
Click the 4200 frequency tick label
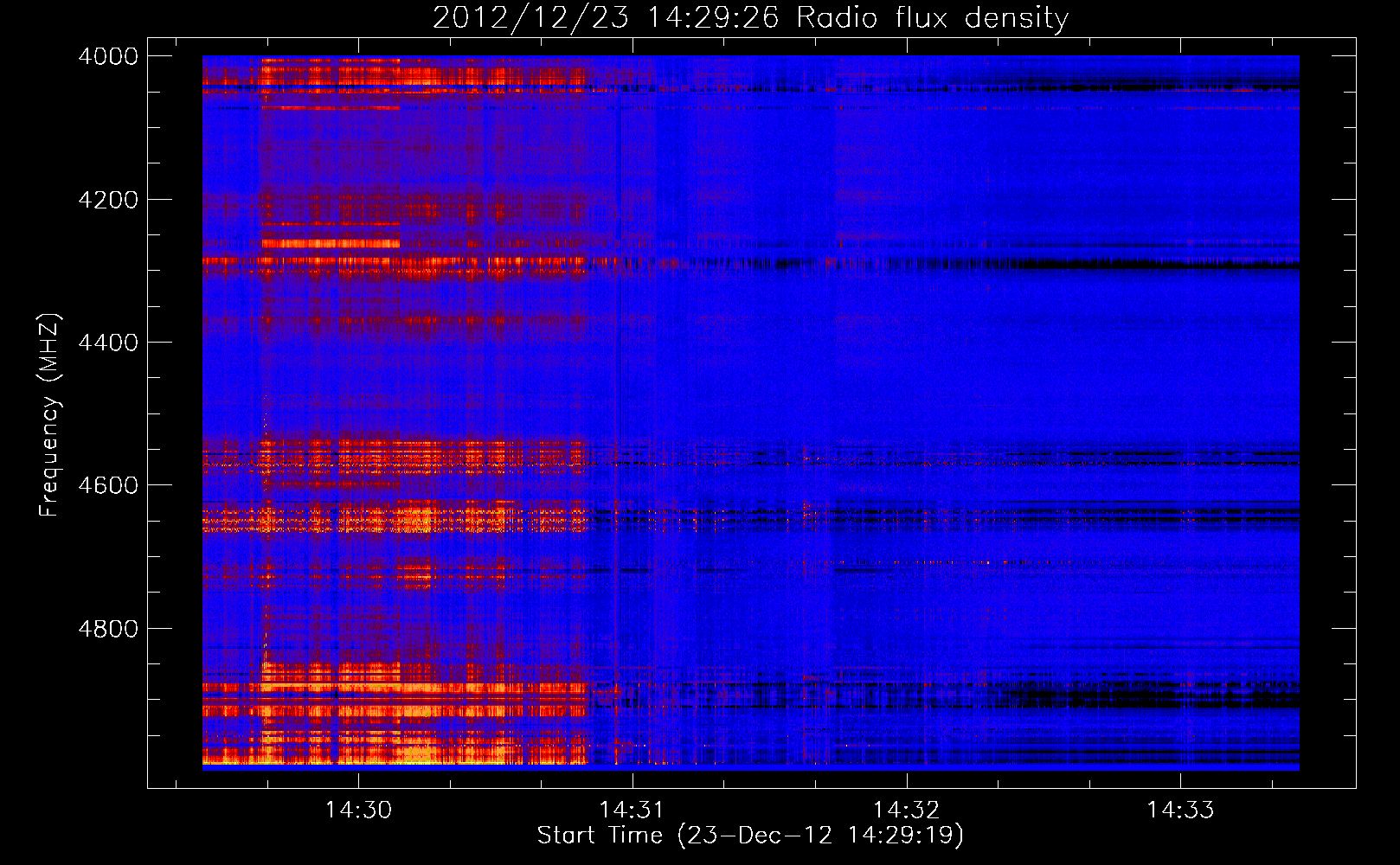click(x=108, y=200)
